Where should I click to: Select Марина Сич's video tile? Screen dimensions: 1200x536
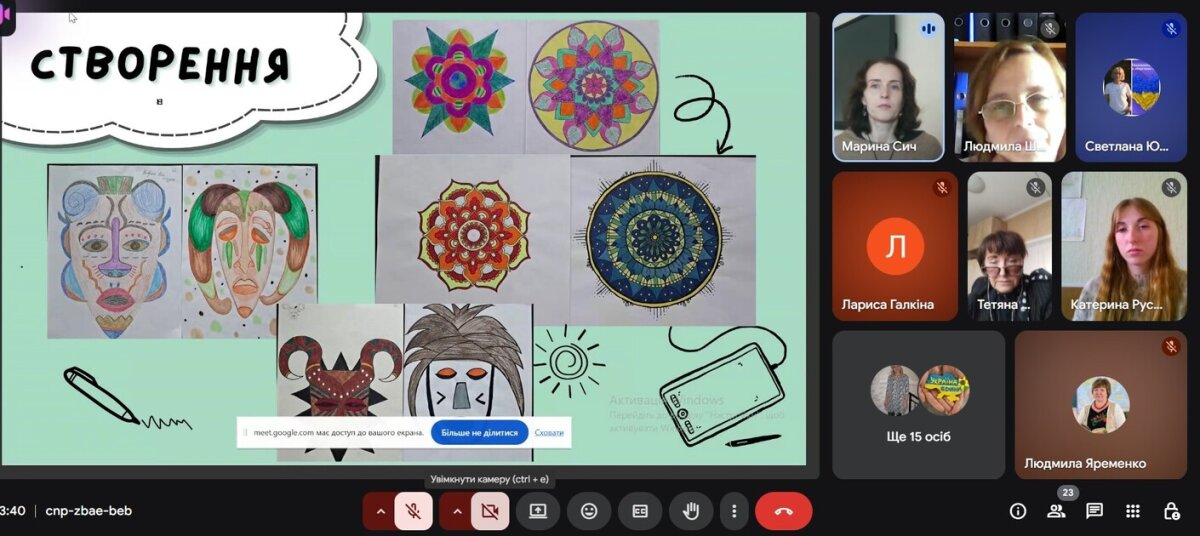pos(888,87)
